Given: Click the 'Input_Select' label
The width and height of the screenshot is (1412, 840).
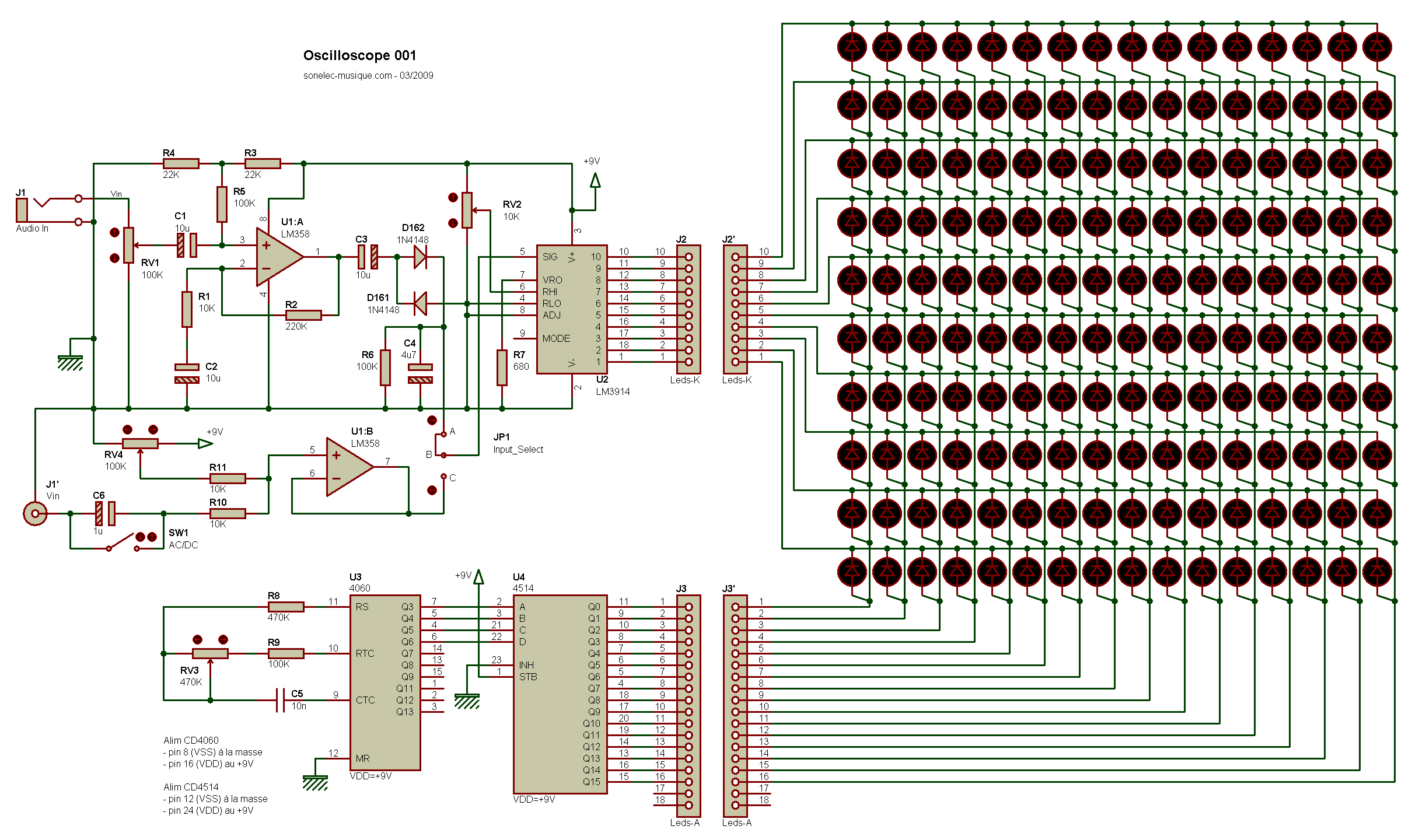Looking at the screenshot, I should click(x=518, y=449).
